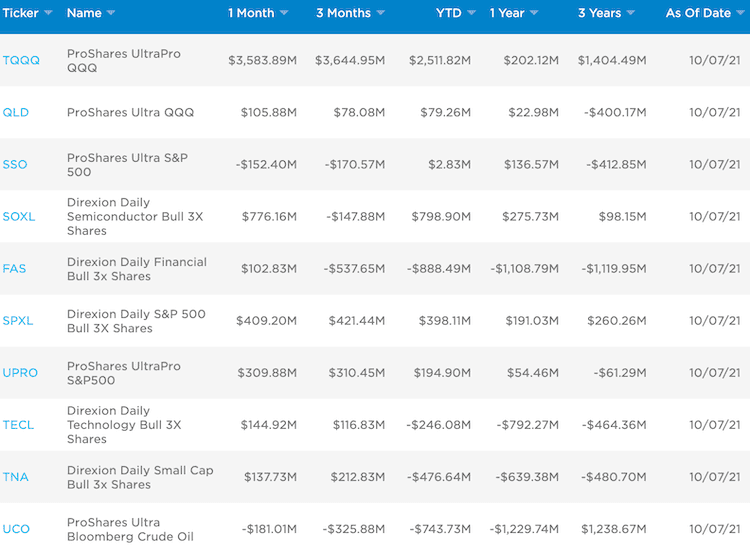Viewport: 750px width, 553px height.
Task: Open the SPXL ticker link
Action: [18, 321]
